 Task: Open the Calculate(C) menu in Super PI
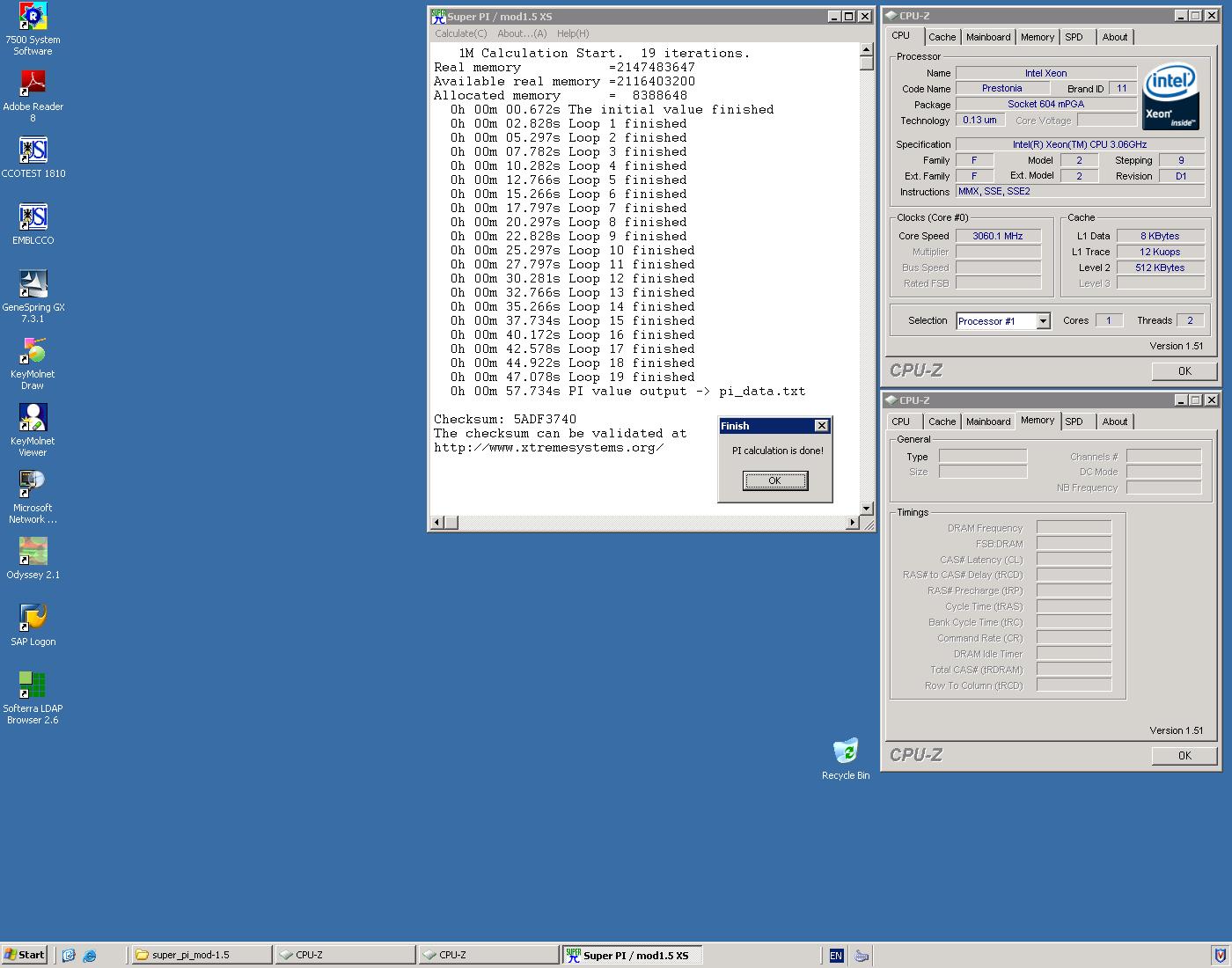click(x=460, y=33)
